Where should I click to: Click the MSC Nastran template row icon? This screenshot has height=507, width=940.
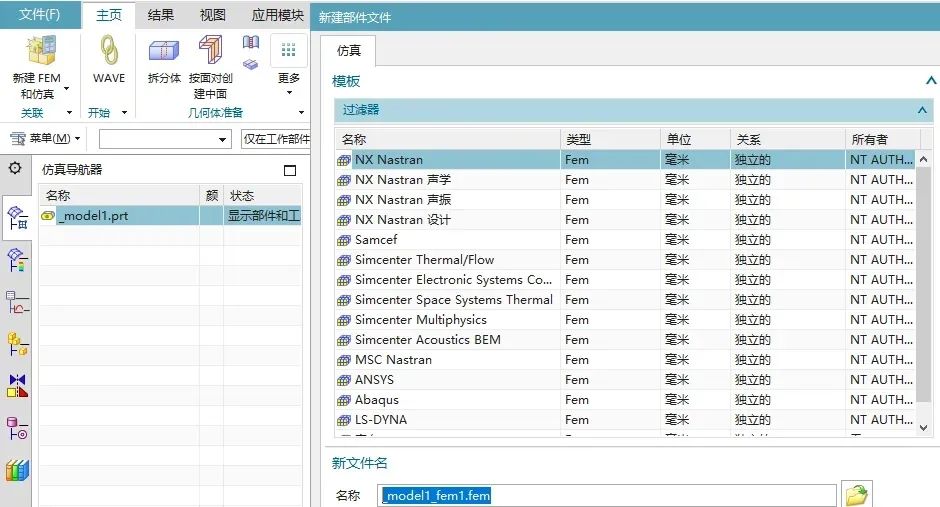click(x=344, y=360)
